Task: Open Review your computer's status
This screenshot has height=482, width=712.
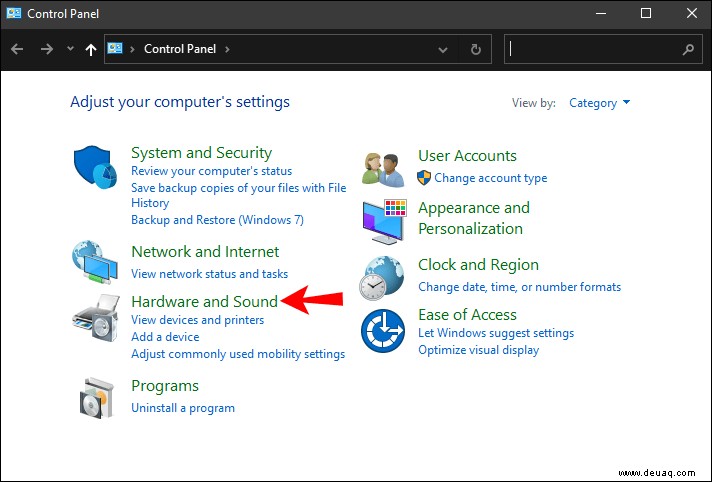Action: coord(212,171)
